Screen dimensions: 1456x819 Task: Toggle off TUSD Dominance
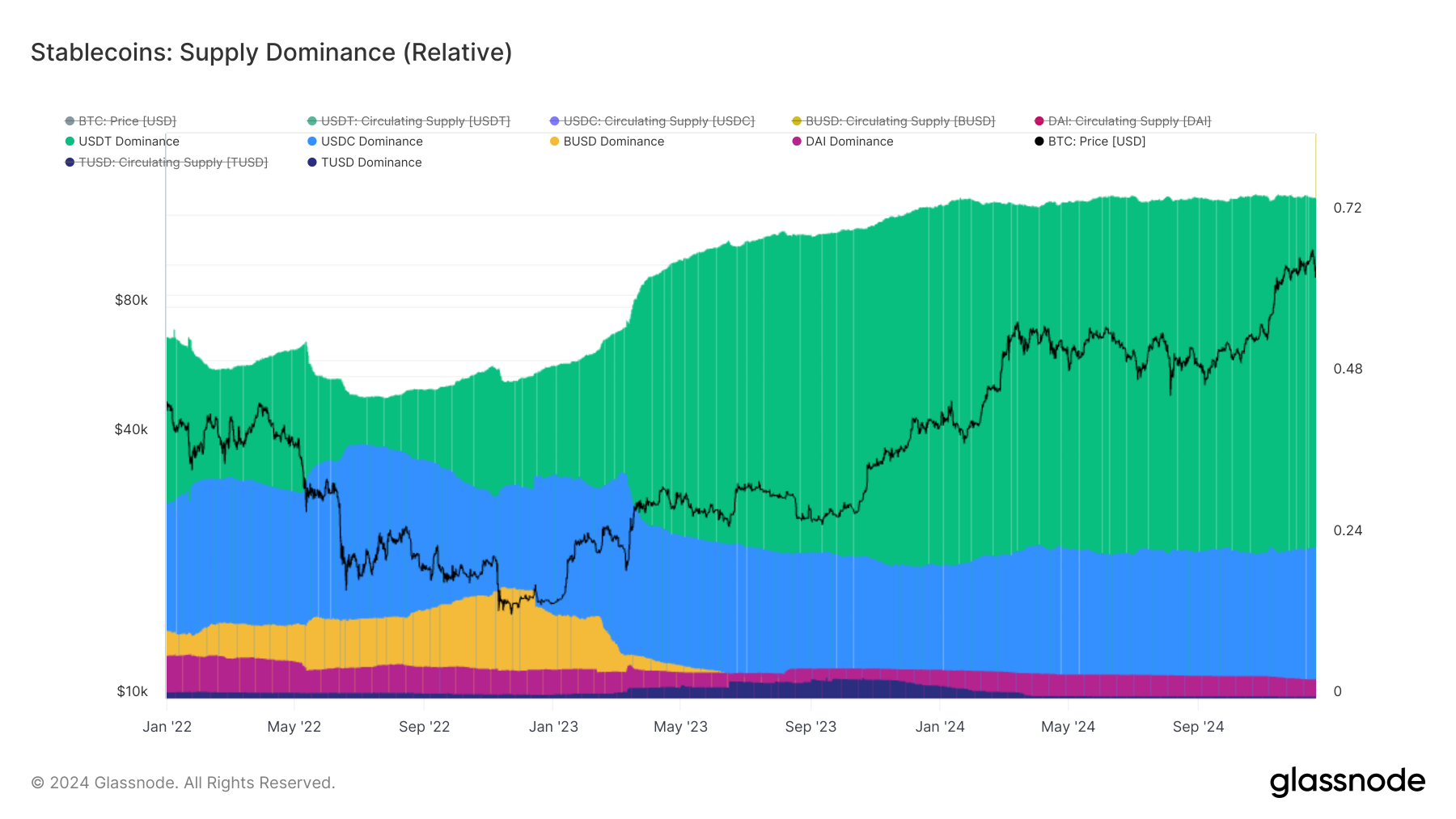[371, 162]
